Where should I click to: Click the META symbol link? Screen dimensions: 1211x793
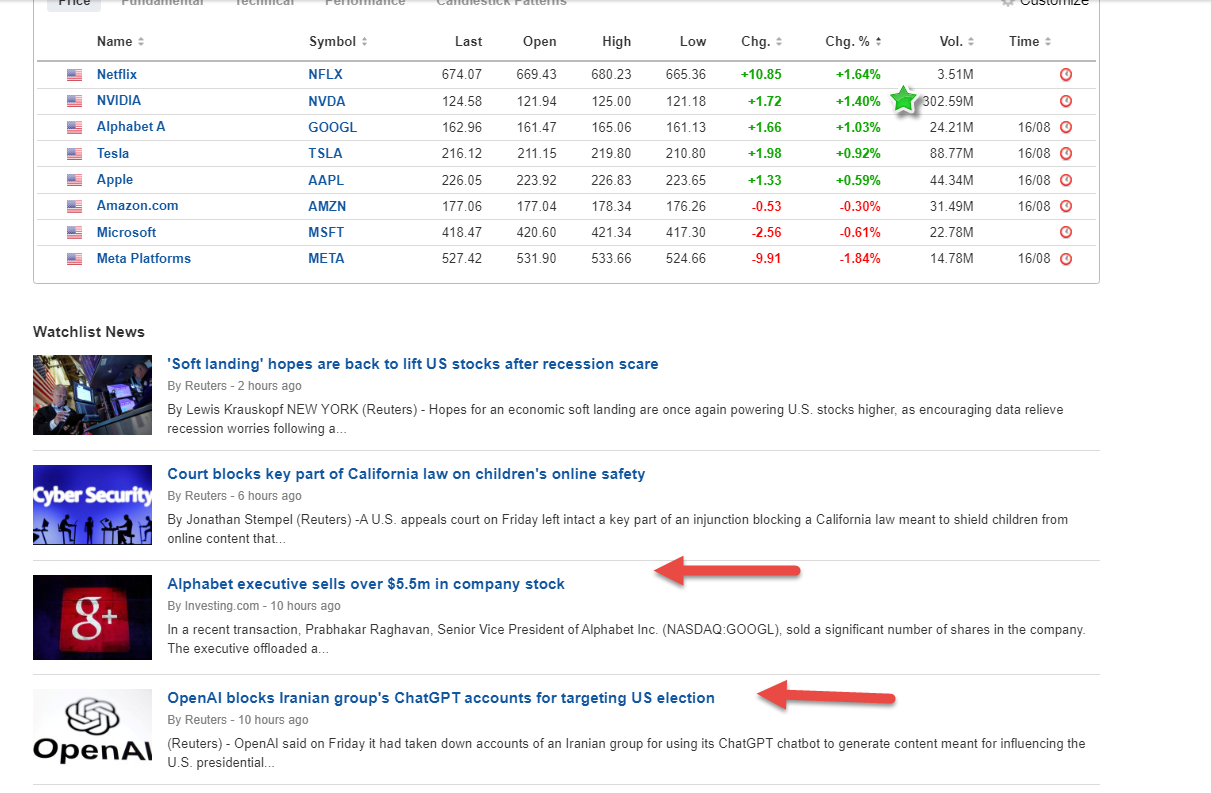326,259
